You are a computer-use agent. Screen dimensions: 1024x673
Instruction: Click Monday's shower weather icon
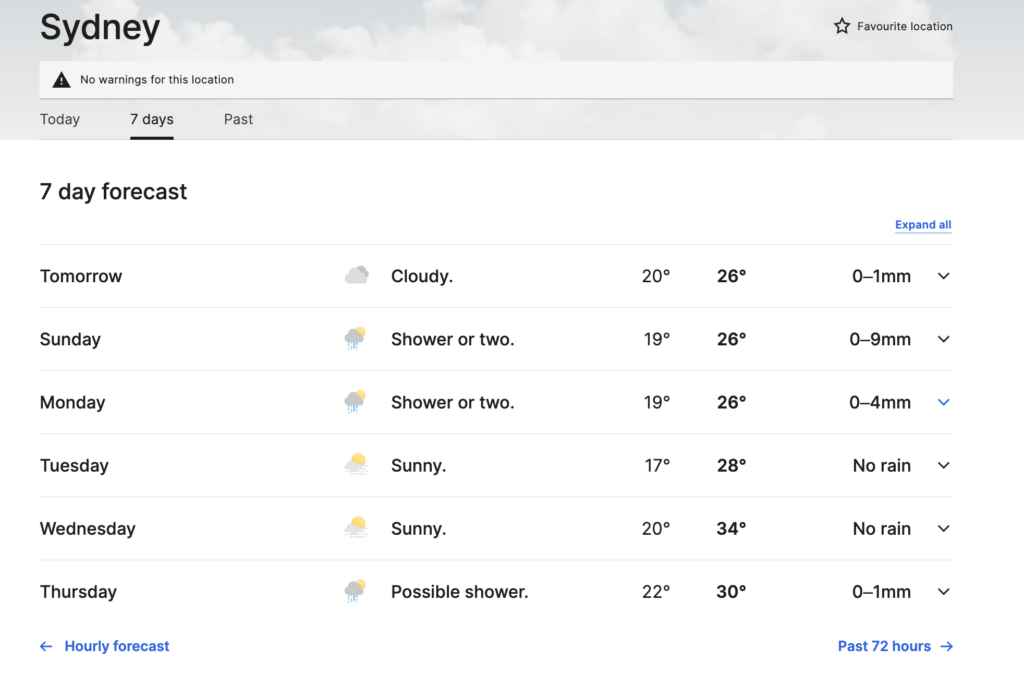tap(355, 402)
